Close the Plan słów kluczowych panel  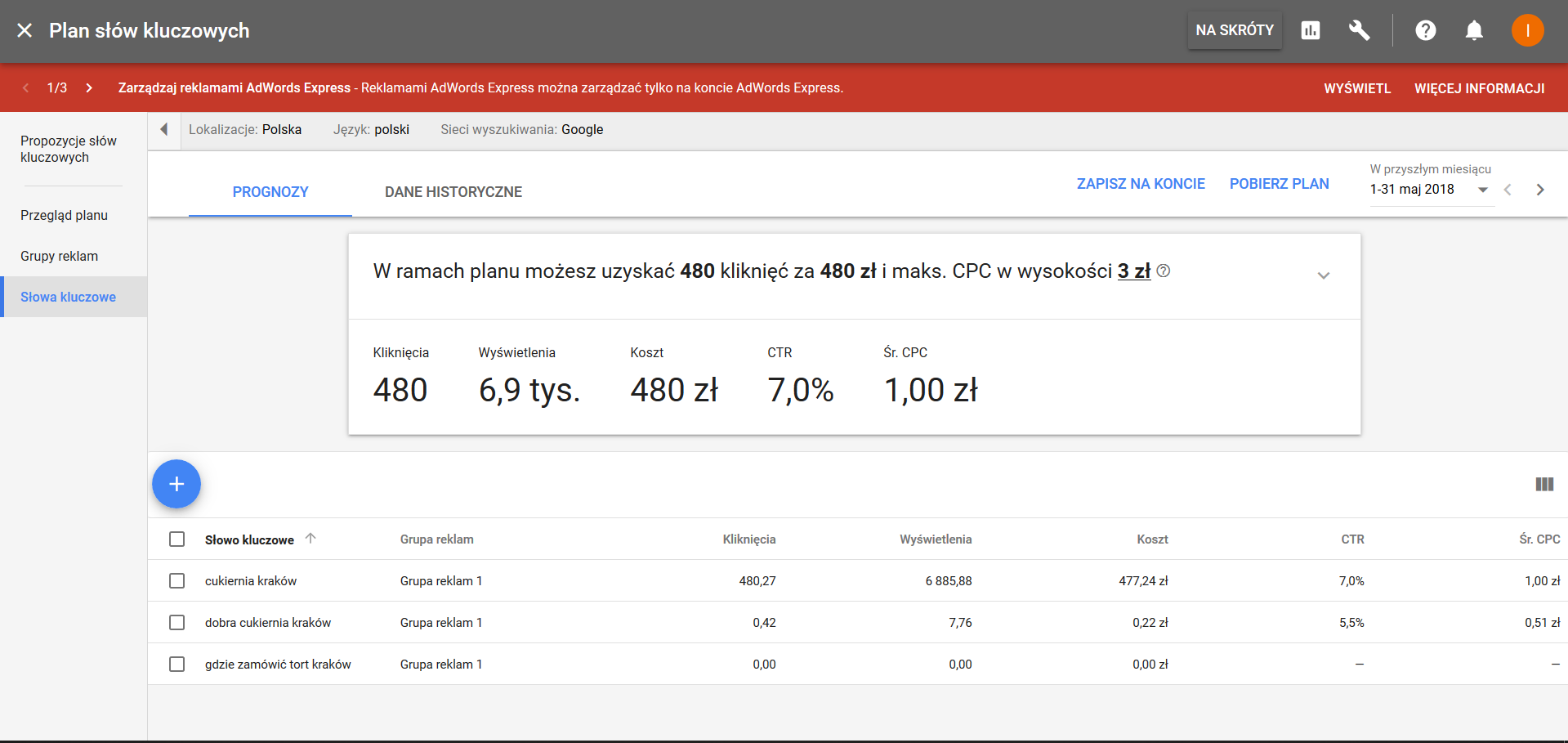(25, 30)
